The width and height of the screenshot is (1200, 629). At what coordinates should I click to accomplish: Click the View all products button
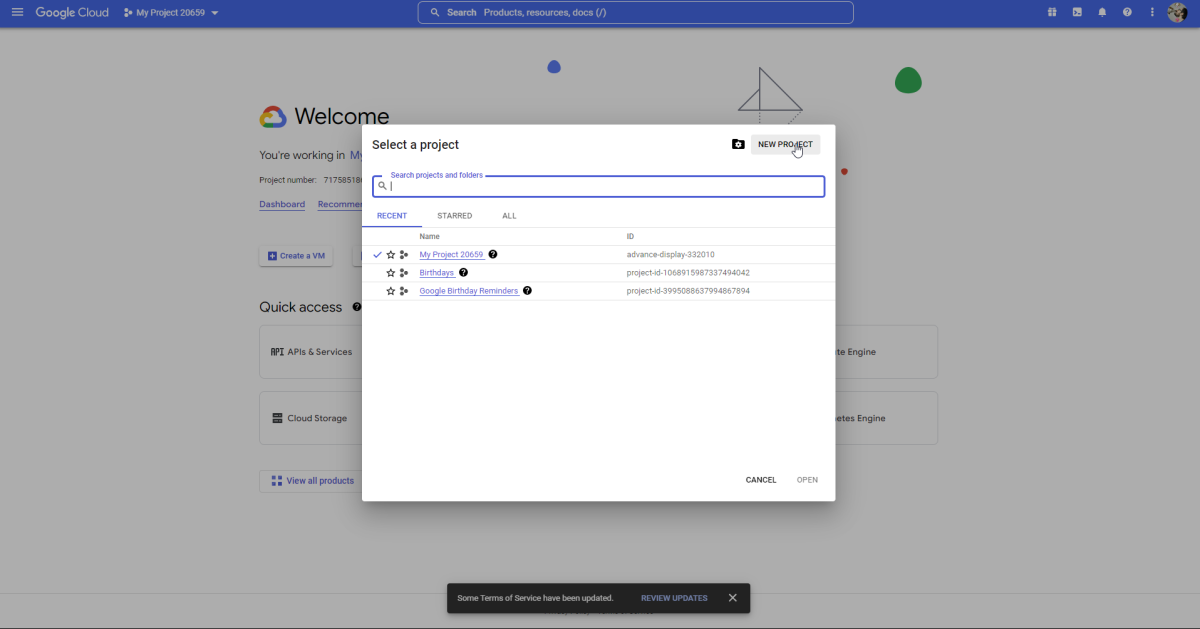313,481
